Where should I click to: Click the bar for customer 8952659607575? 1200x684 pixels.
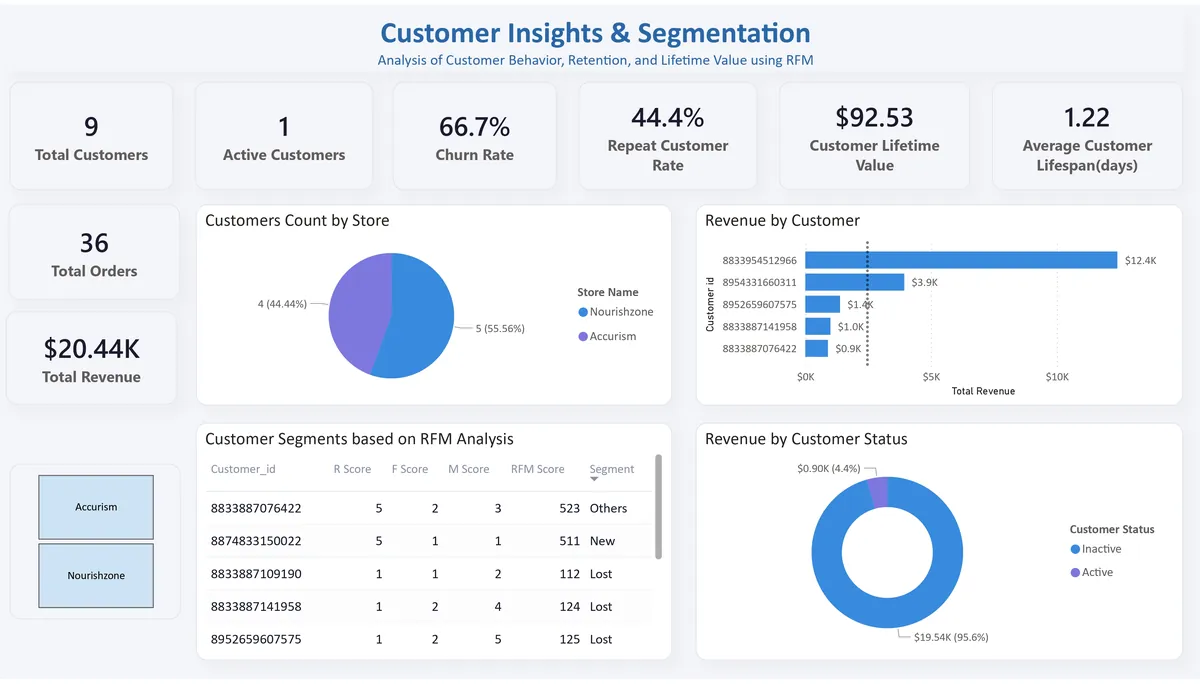coord(822,304)
